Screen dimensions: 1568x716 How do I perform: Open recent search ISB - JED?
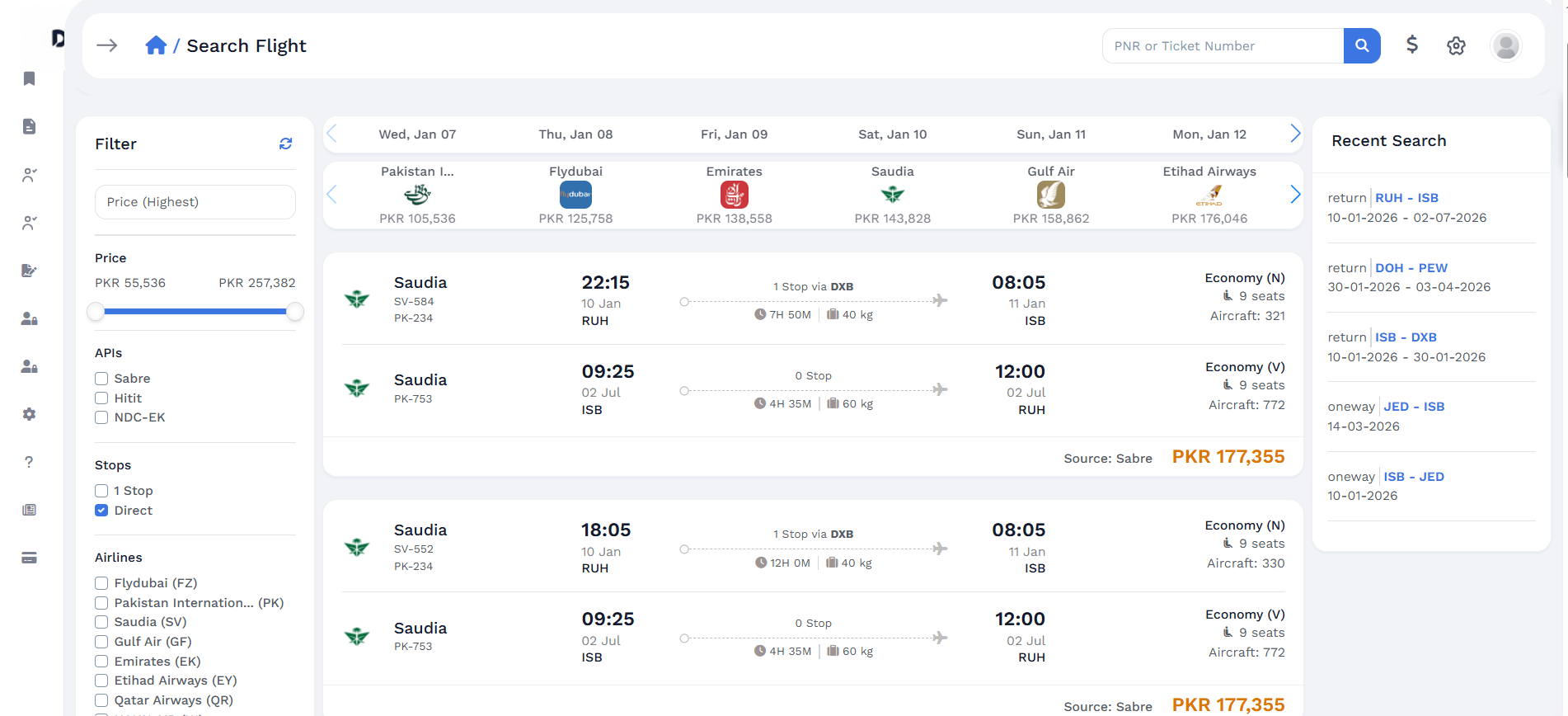(1414, 477)
